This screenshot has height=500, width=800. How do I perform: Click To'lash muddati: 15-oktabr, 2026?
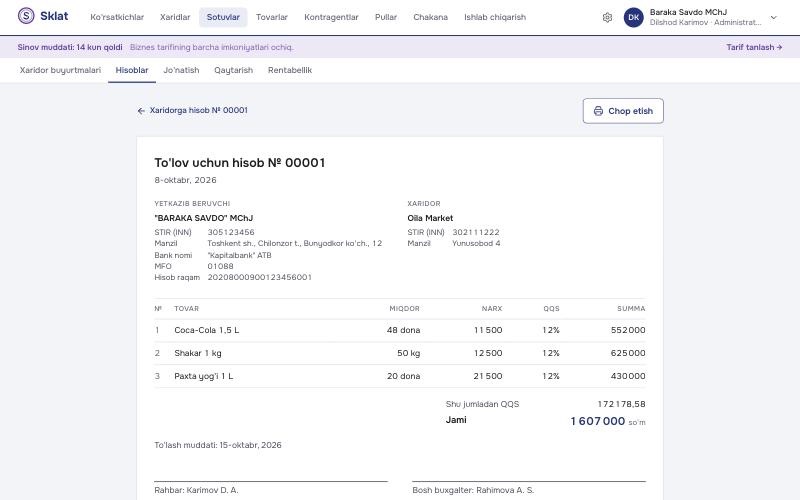[218, 445]
